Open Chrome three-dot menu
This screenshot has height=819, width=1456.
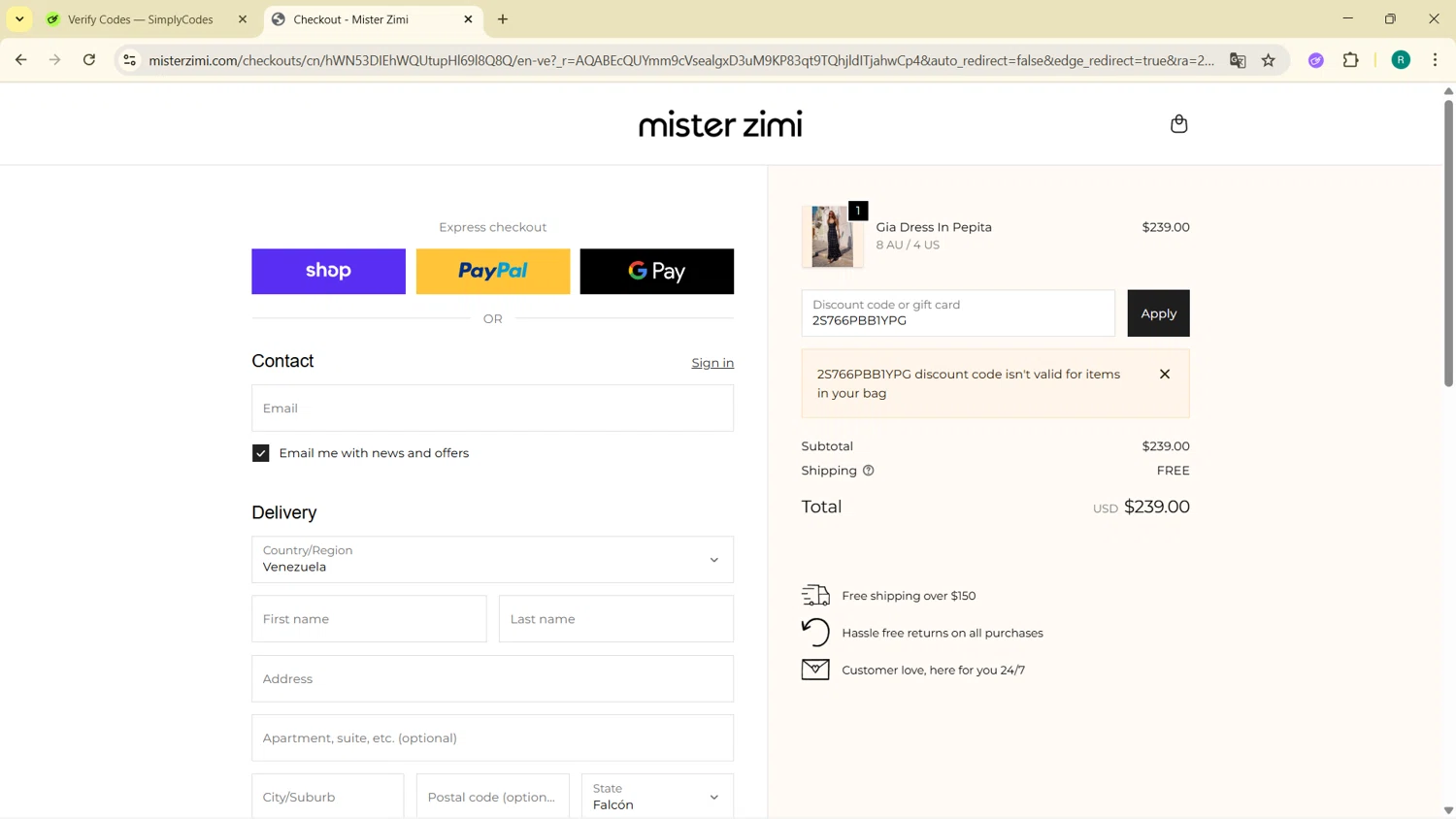pyautogui.click(x=1436, y=60)
